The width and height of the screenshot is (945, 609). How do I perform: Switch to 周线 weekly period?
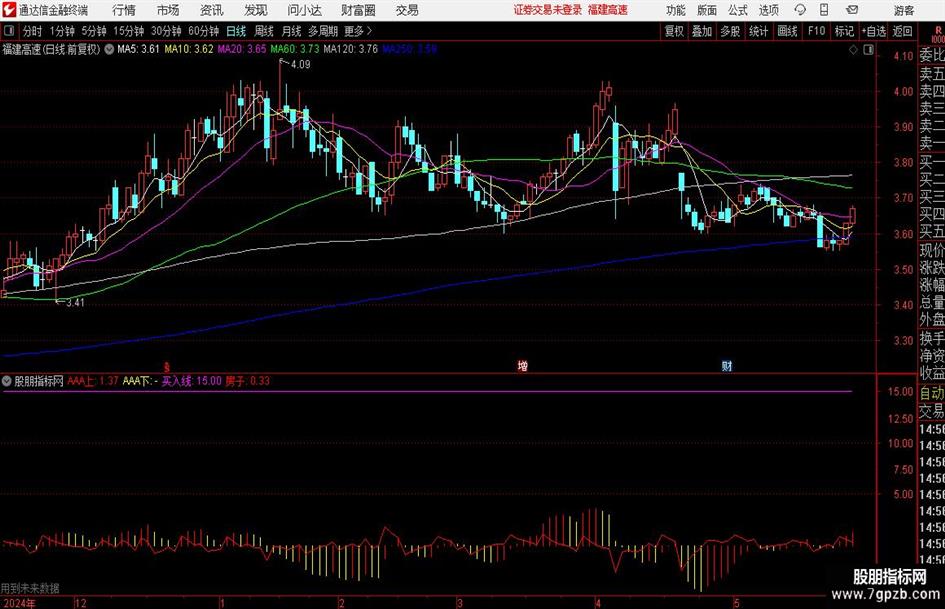tap(264, 31)
